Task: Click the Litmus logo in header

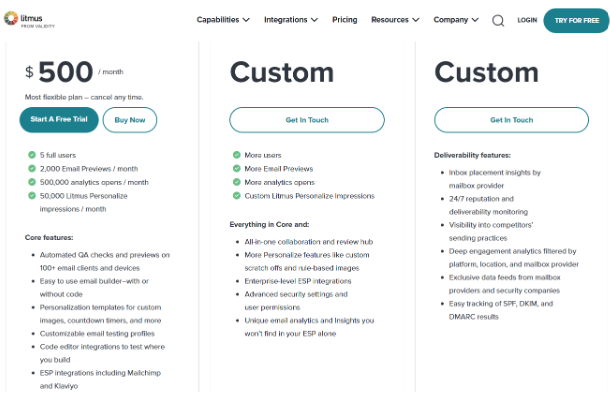Action: [x=29, y=19]
